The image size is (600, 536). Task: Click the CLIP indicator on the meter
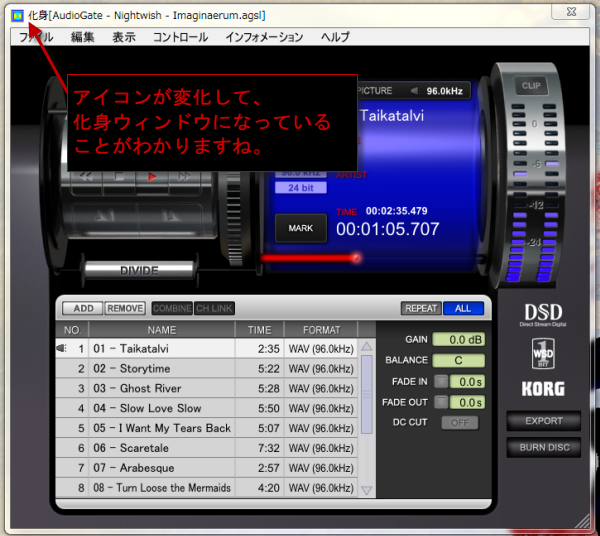tap(531, 86)
